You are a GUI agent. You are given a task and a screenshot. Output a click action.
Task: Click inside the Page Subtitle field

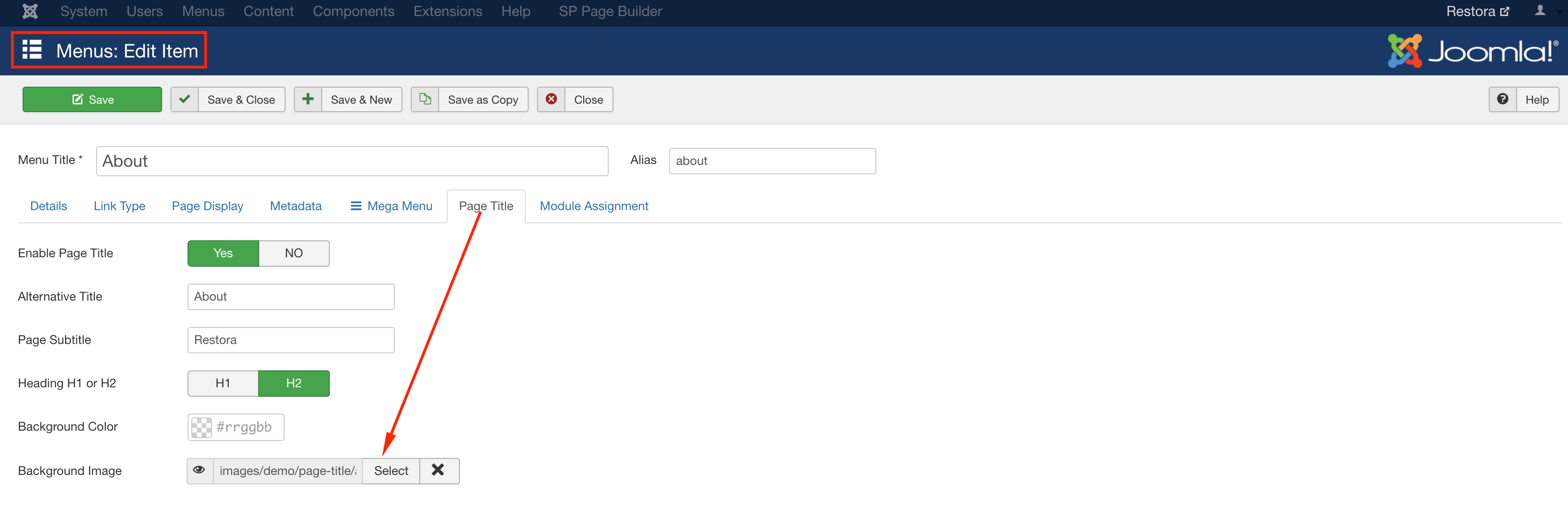tap(290, 340)
